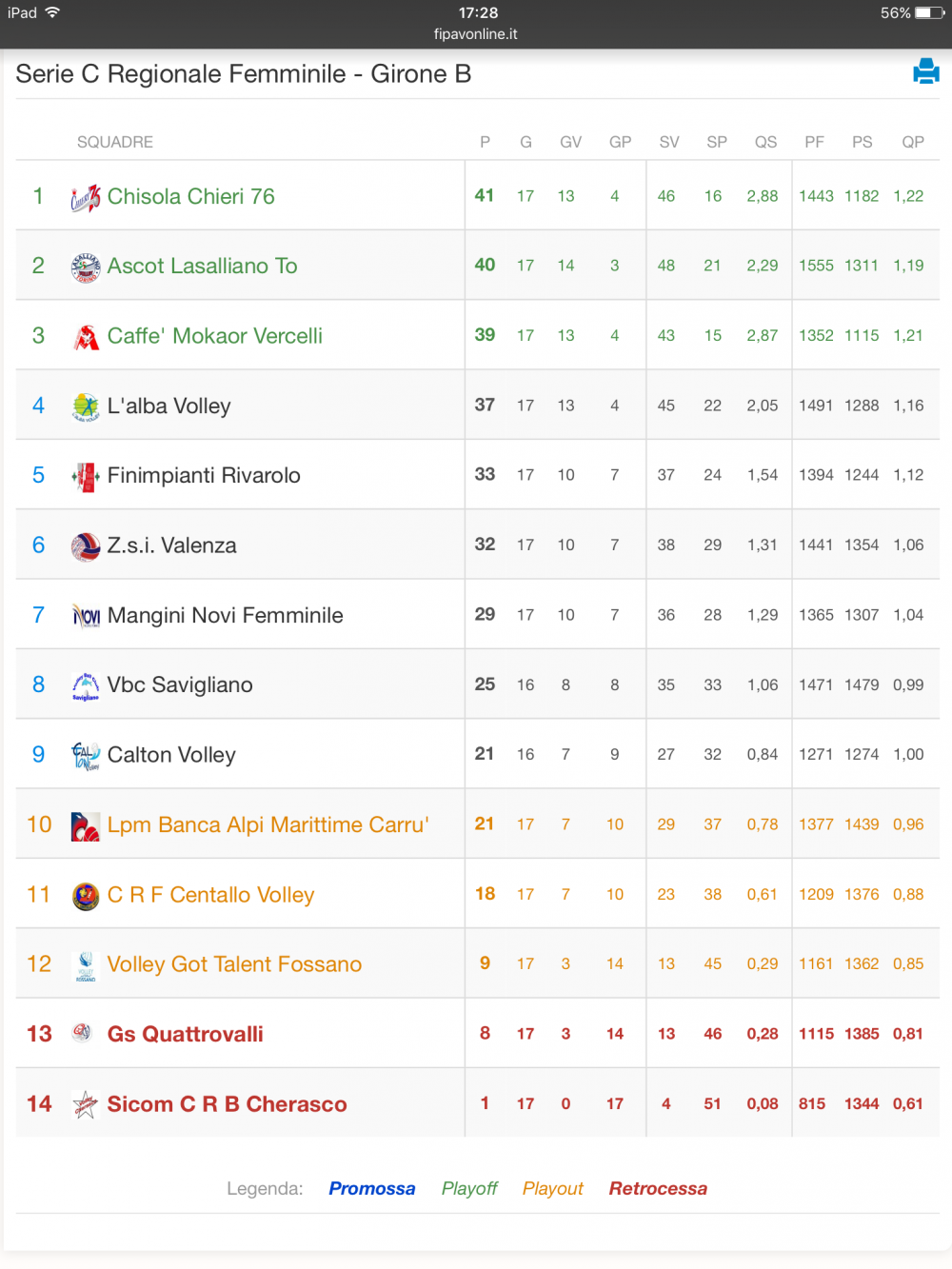Select the Caffe' Mokaor Vercelli logo
This screenshot has height=1269, width=952.
pos(86,336)
